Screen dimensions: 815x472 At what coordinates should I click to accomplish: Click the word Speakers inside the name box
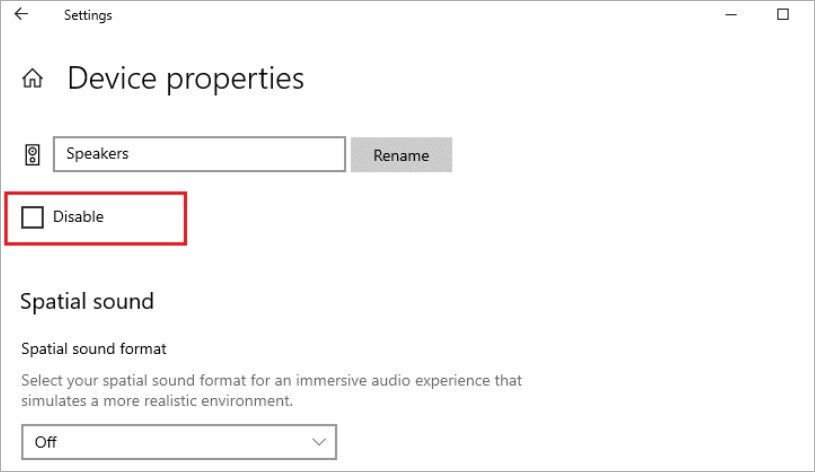click(97, 154)
